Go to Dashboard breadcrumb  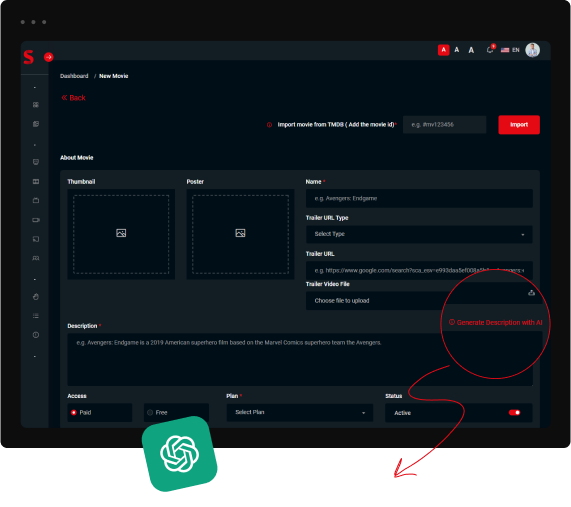pos(74,76)
